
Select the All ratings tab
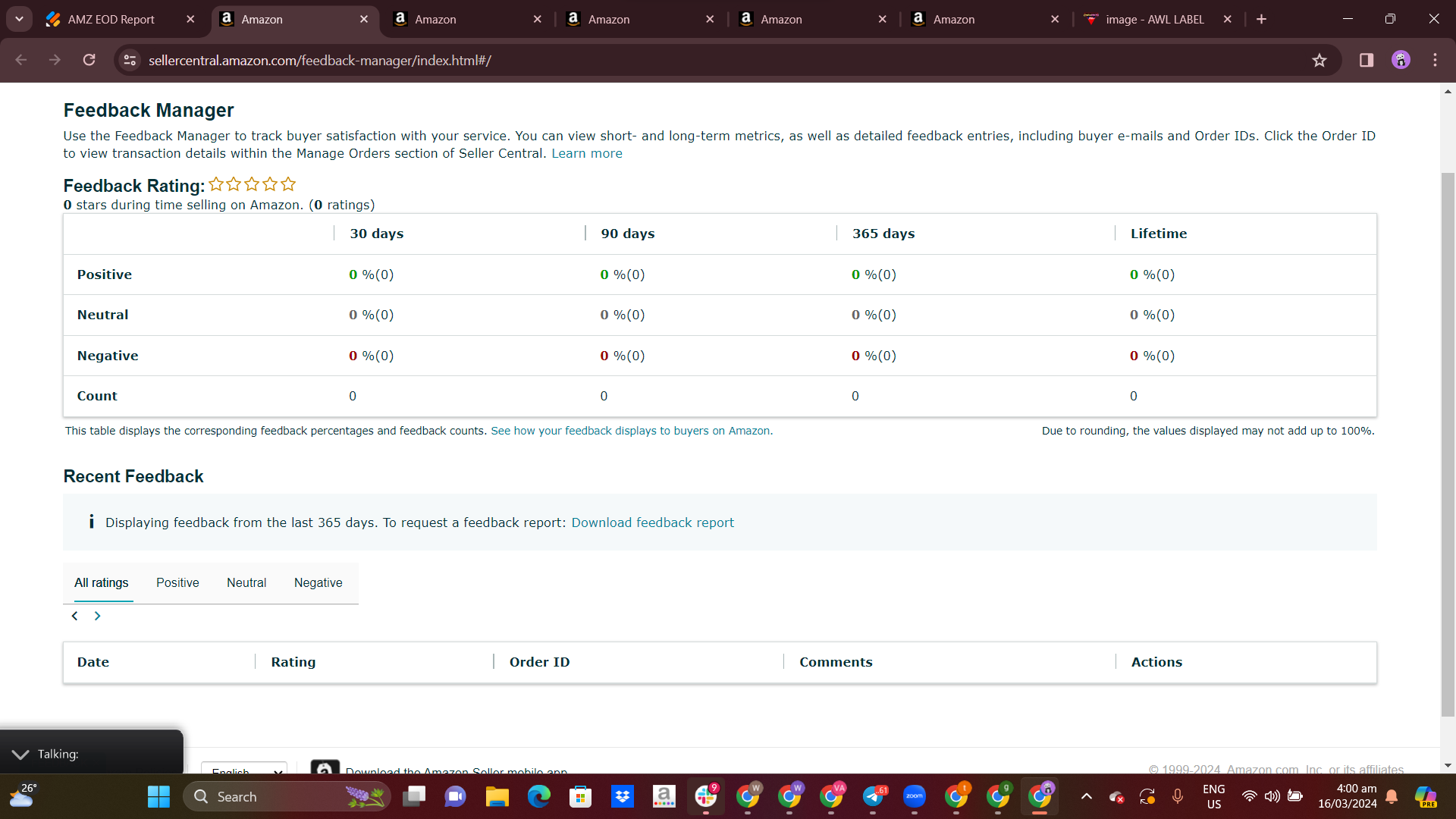click(x=102, y=582)
